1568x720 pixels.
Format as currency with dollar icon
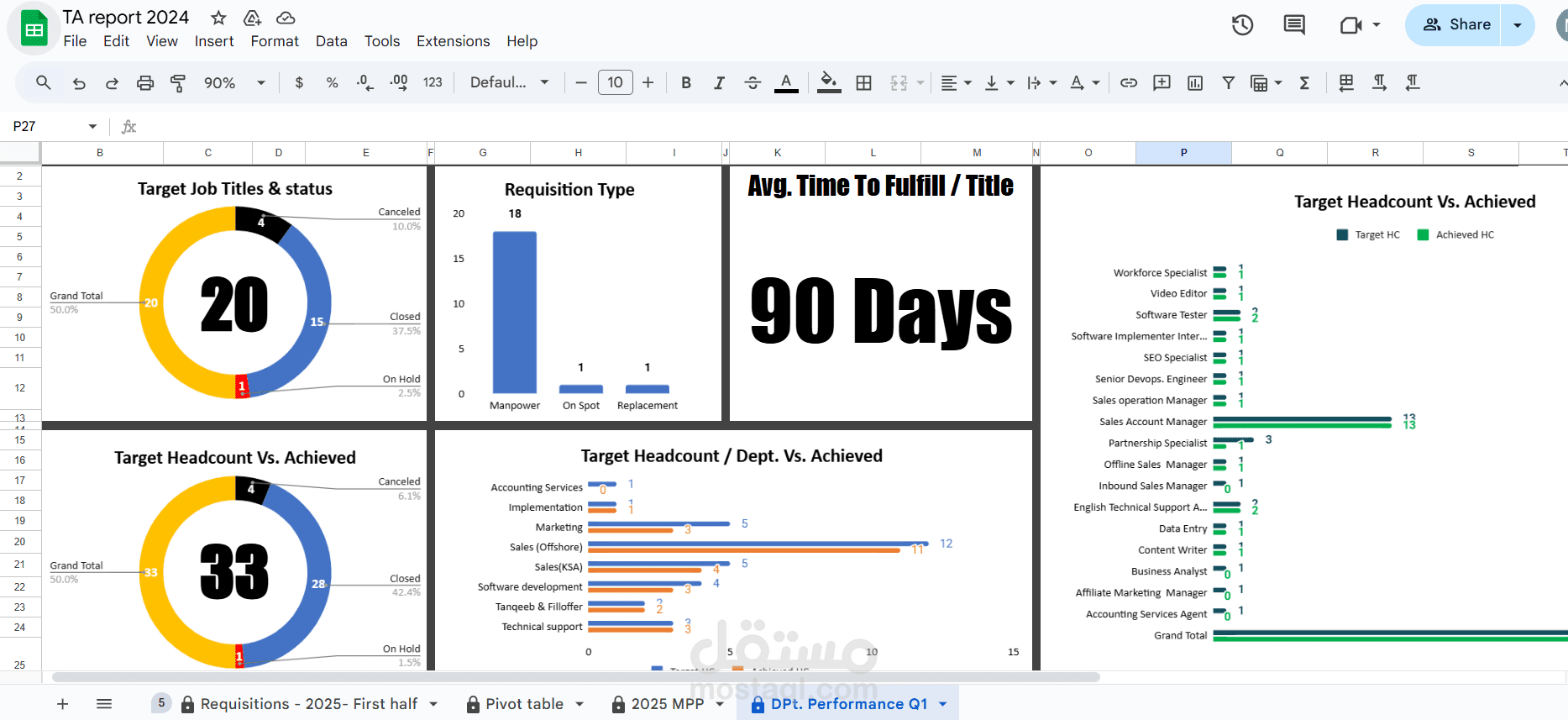pos(299,82)
